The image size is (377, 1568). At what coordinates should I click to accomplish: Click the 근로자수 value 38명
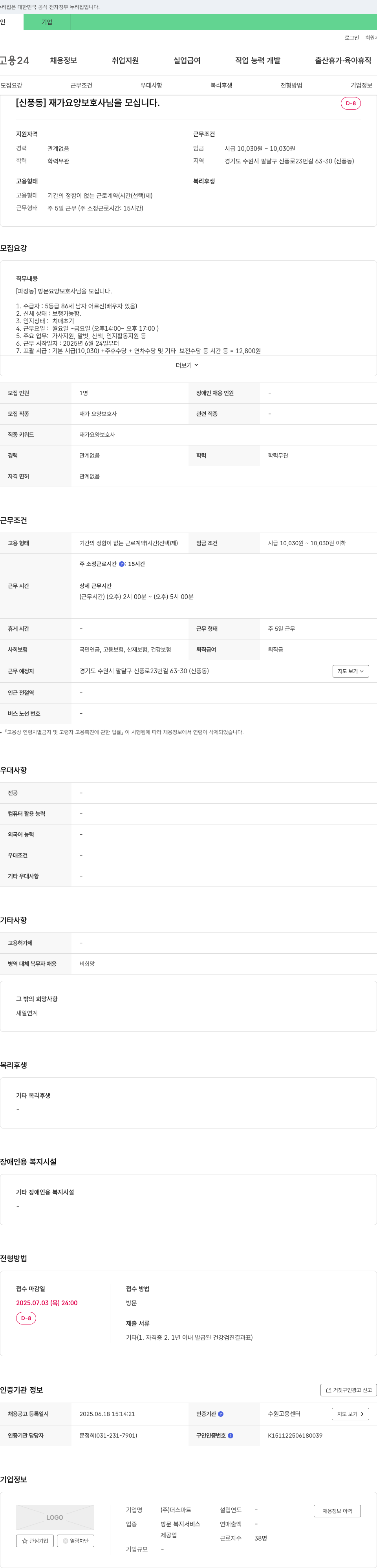(x=261, y=1538)
